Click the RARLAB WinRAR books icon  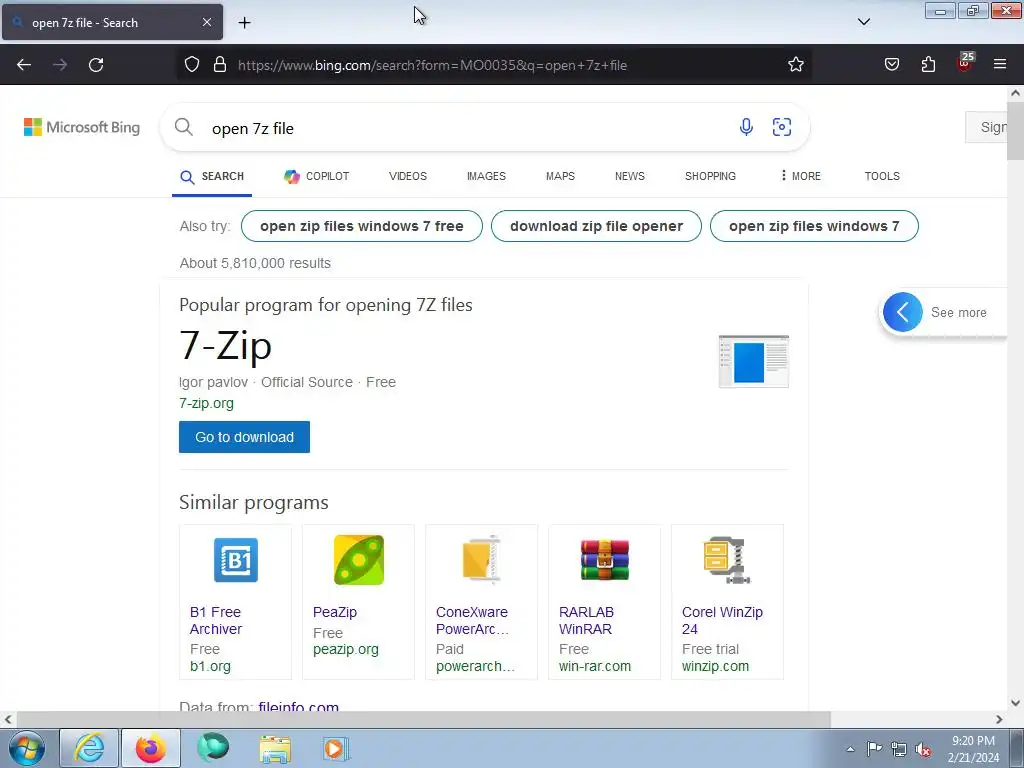pos(605,560)
